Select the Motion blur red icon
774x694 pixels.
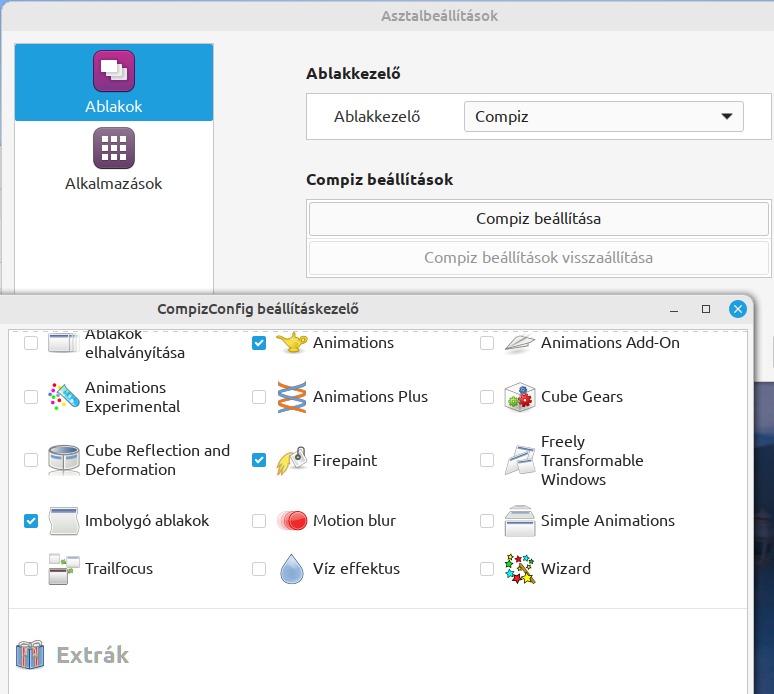291,521
